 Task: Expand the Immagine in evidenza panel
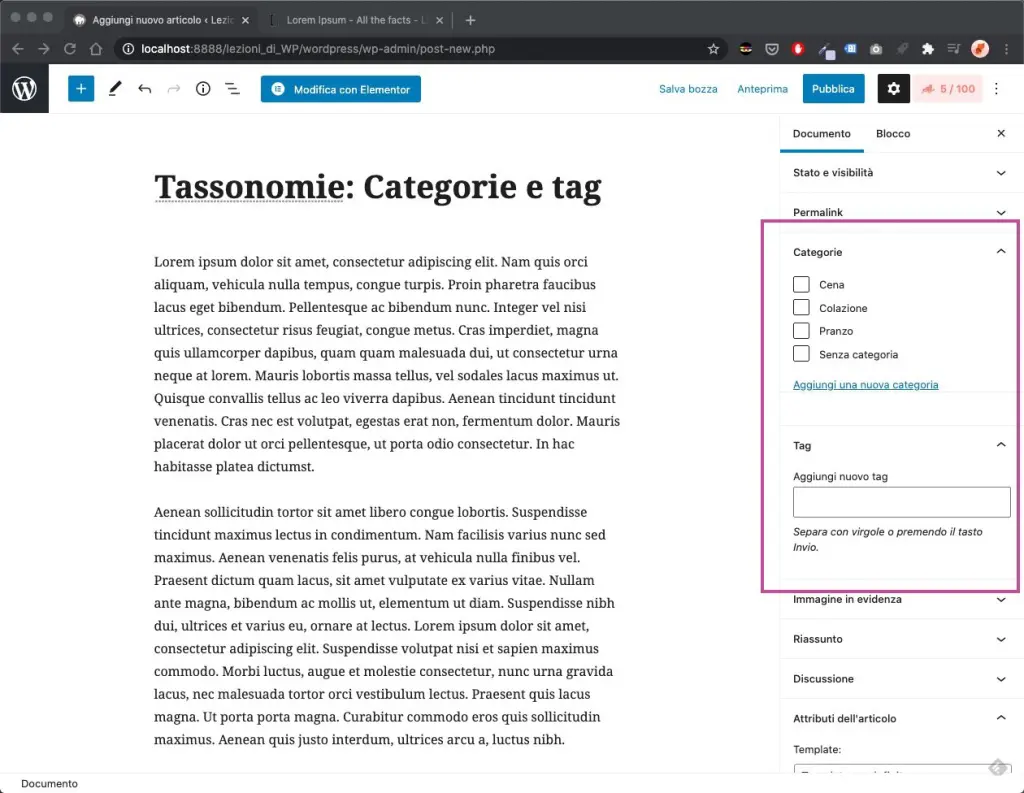[900, 600]
